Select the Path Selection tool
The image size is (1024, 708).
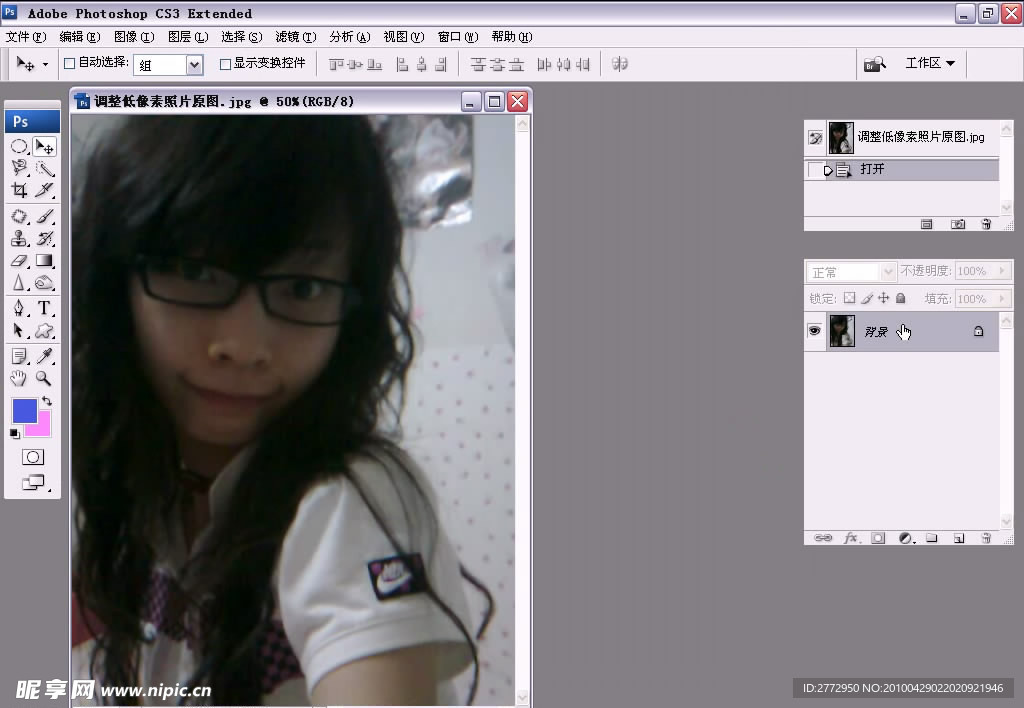tap(19, 330)
